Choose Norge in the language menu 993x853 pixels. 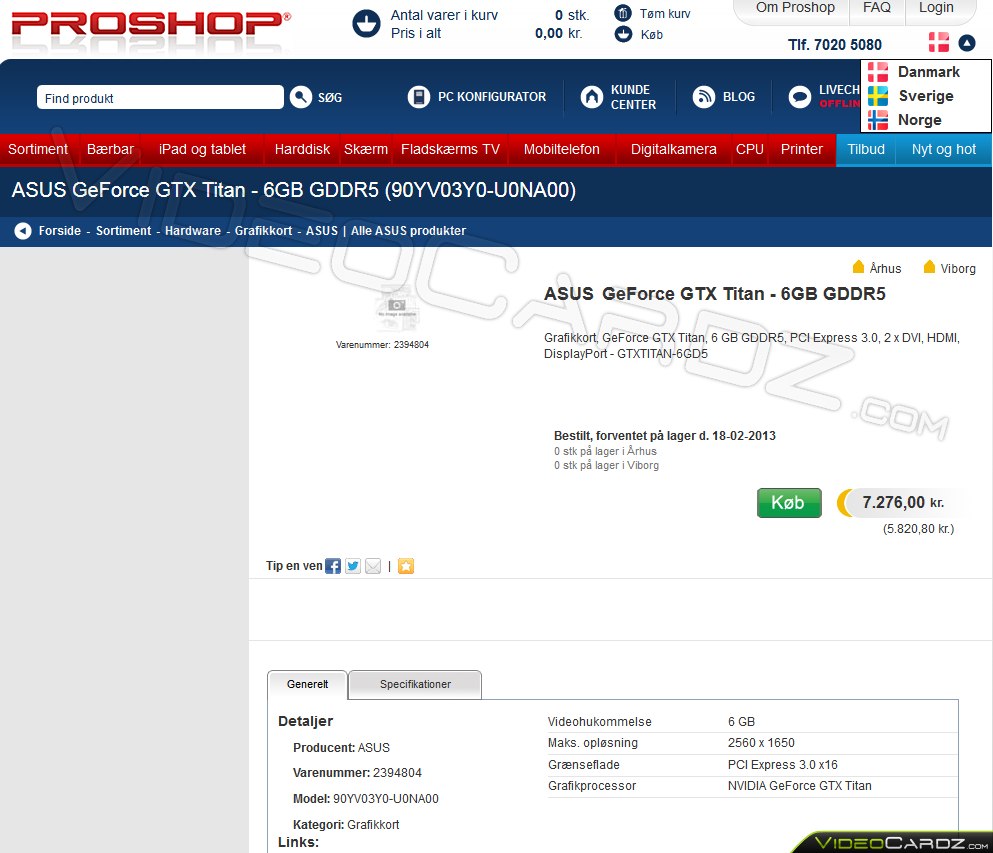click(918, 119)
